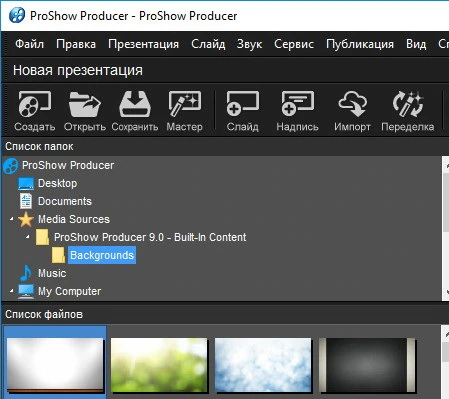
Task: Select My Computer in folder list
Action: point(69,291)
